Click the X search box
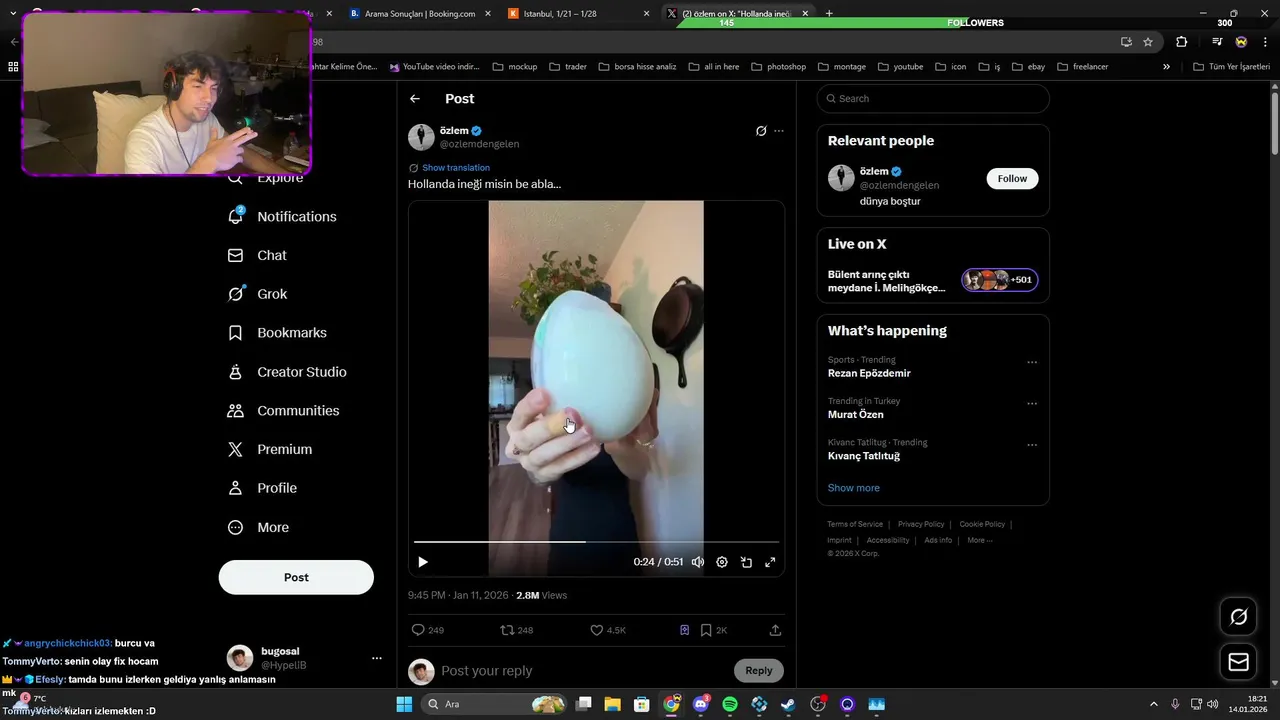 933,98
